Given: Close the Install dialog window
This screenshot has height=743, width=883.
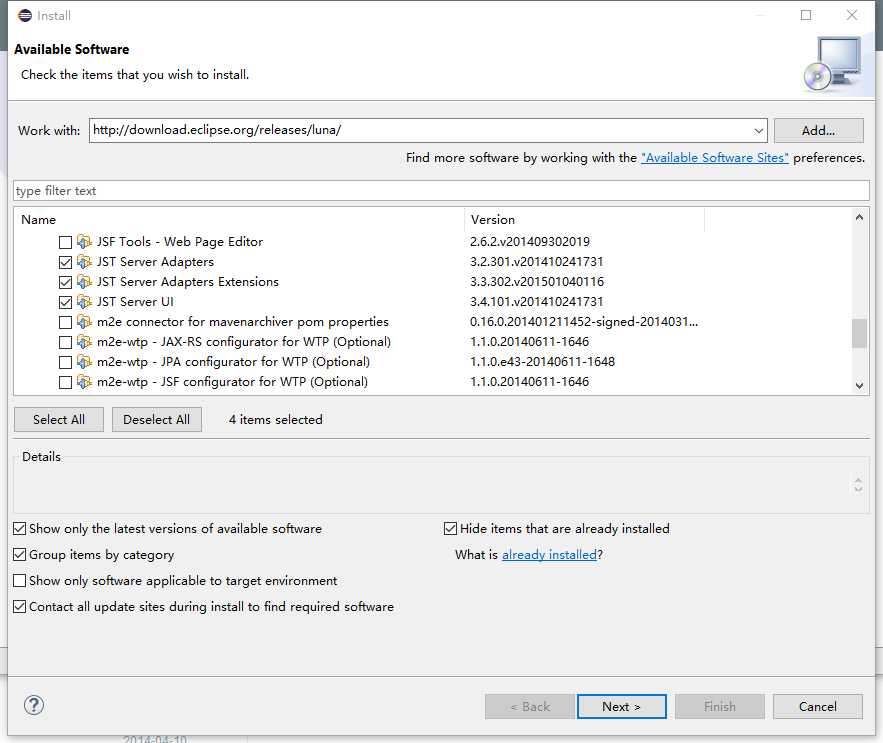Looking at the screenshot, I should pyautogui.click(x=851, y=15).
